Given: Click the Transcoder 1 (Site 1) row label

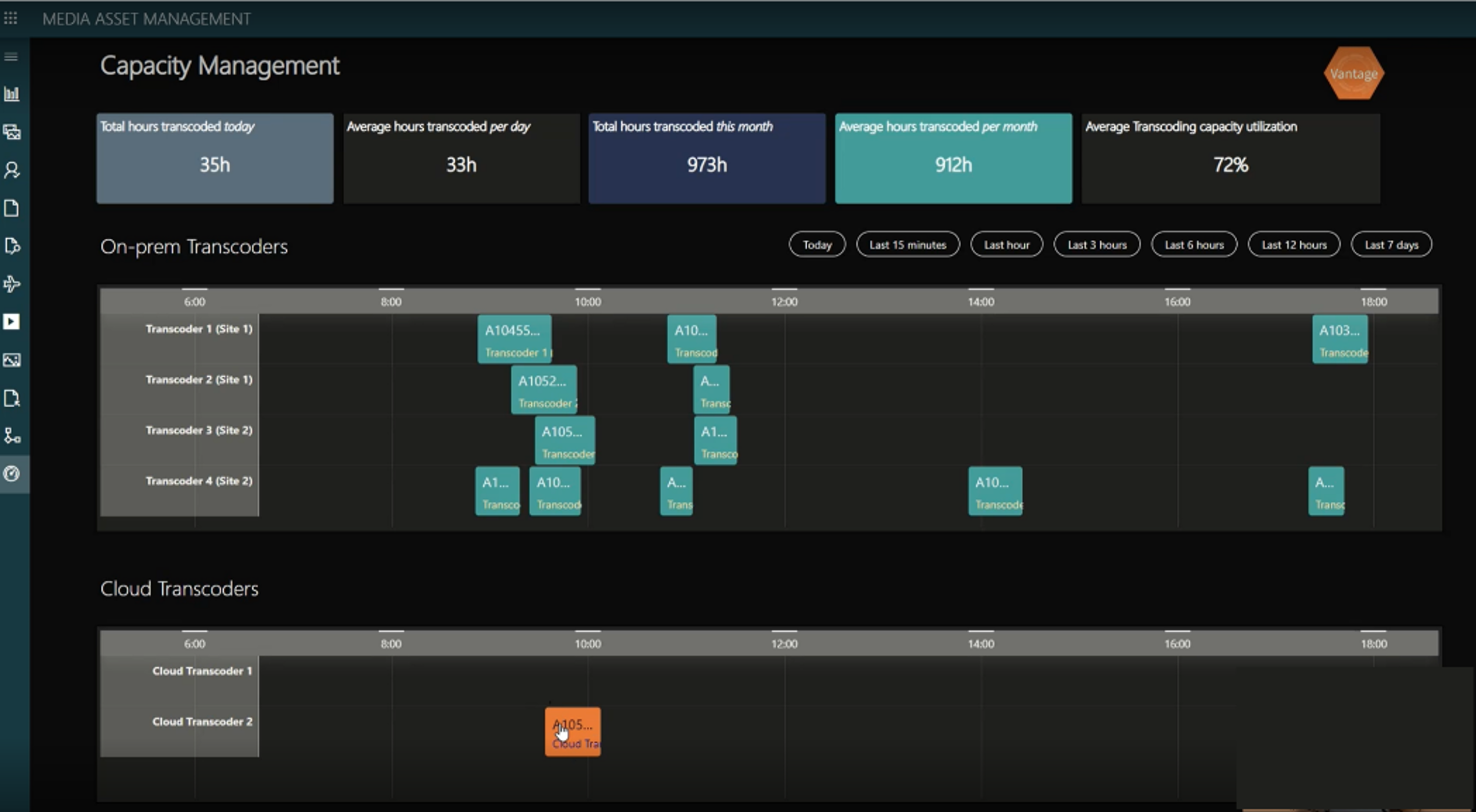Looking at the screenshot, I should coord(199,329).
